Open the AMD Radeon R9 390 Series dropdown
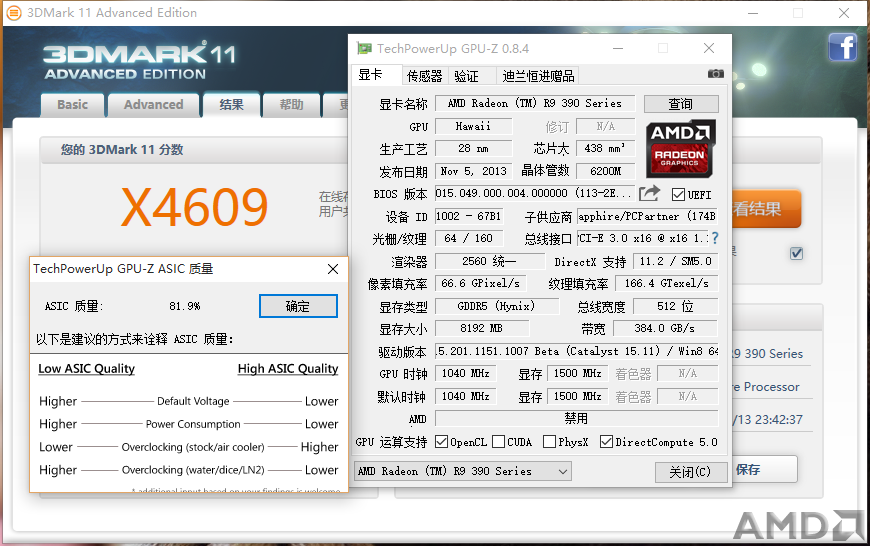 [x=463, y=471]
